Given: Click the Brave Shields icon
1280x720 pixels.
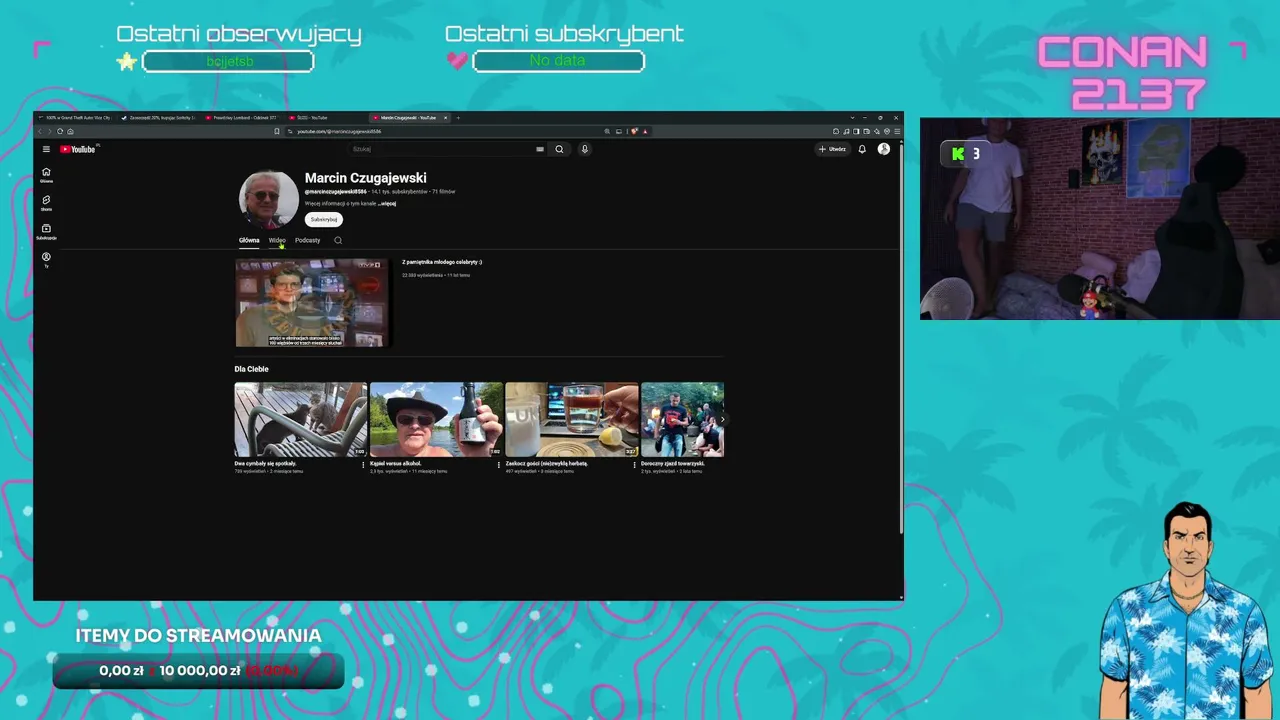Looking at the screenshot, I should click(634, 131).
